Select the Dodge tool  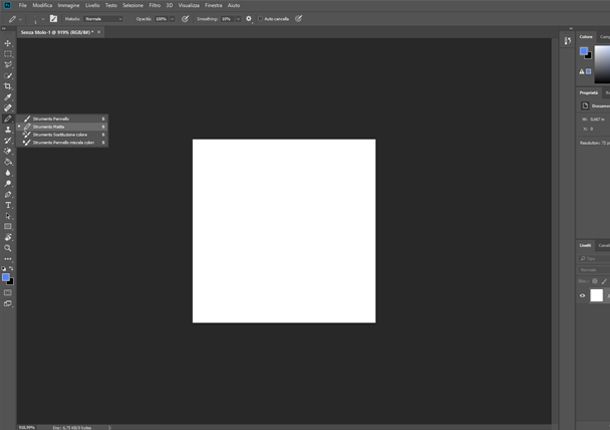8,184
